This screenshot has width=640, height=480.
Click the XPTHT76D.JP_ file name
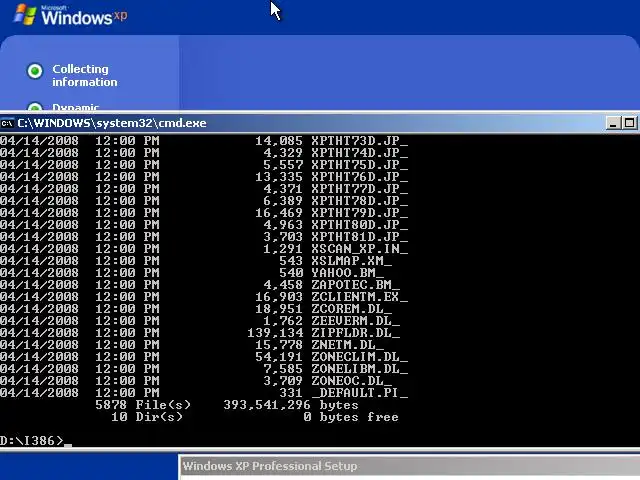[x=360, y=177]
